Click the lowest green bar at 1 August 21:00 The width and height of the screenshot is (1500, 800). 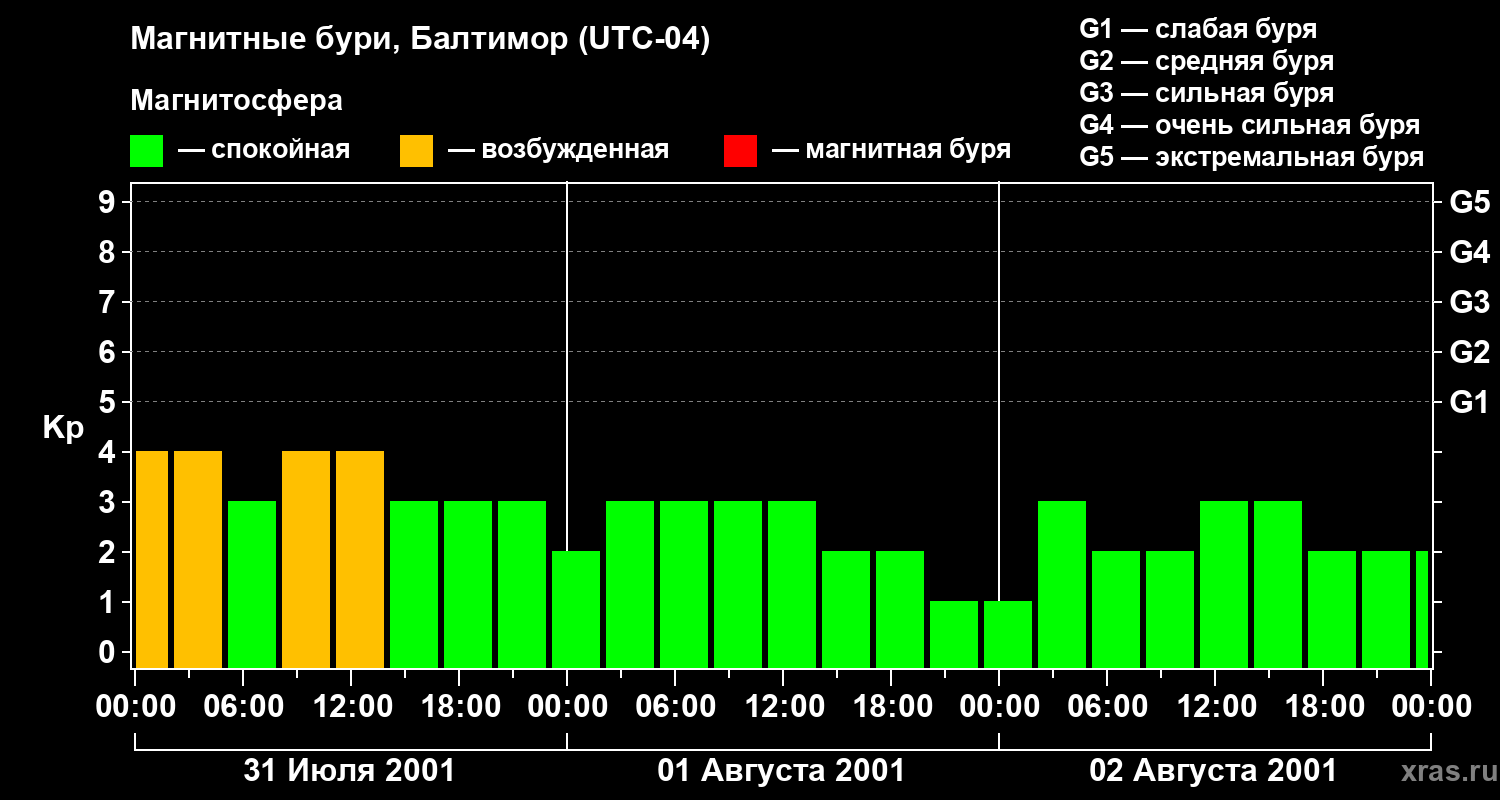pos(954,634)
